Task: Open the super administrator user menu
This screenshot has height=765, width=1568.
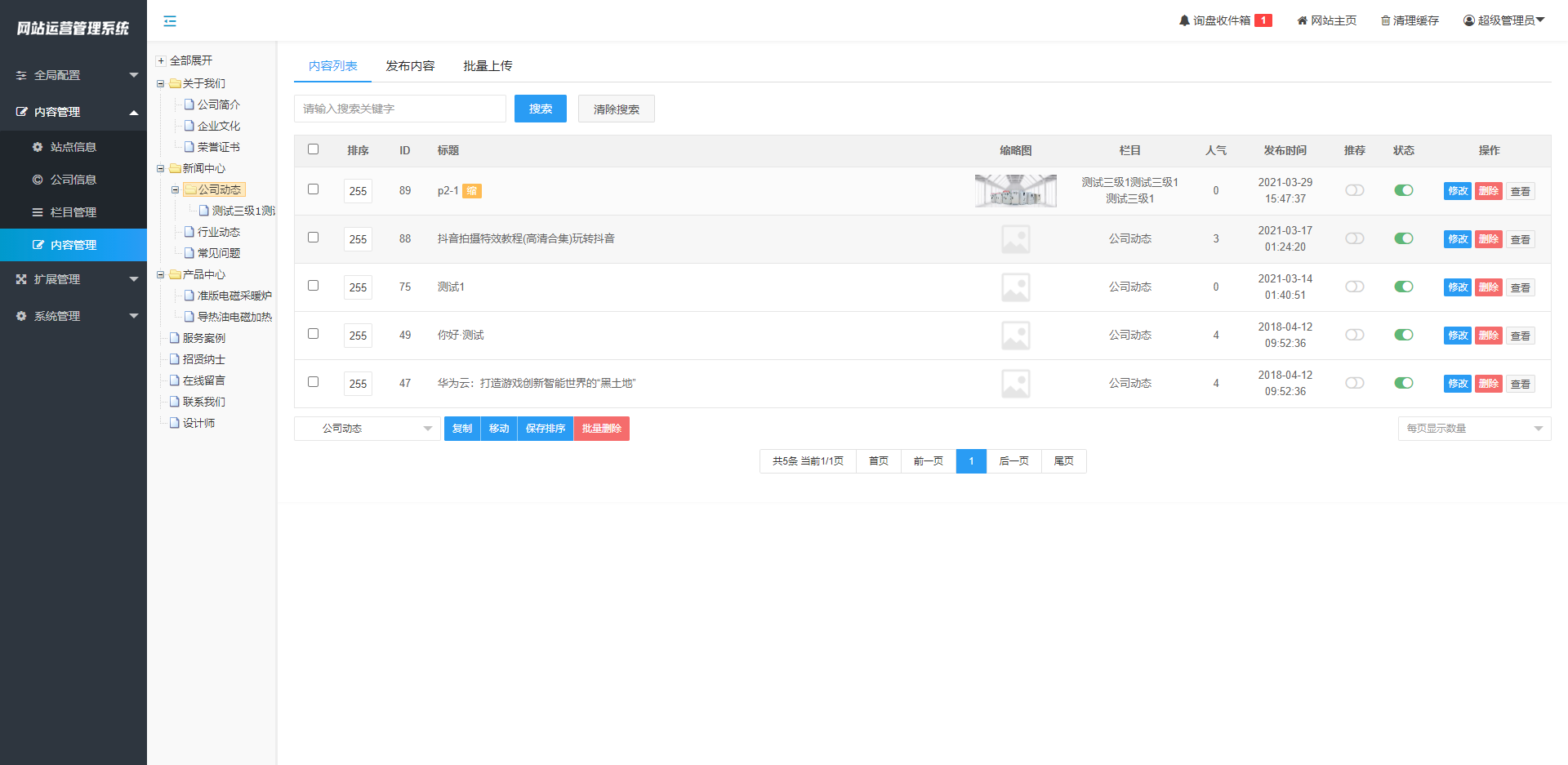Action: (1503, 20)
